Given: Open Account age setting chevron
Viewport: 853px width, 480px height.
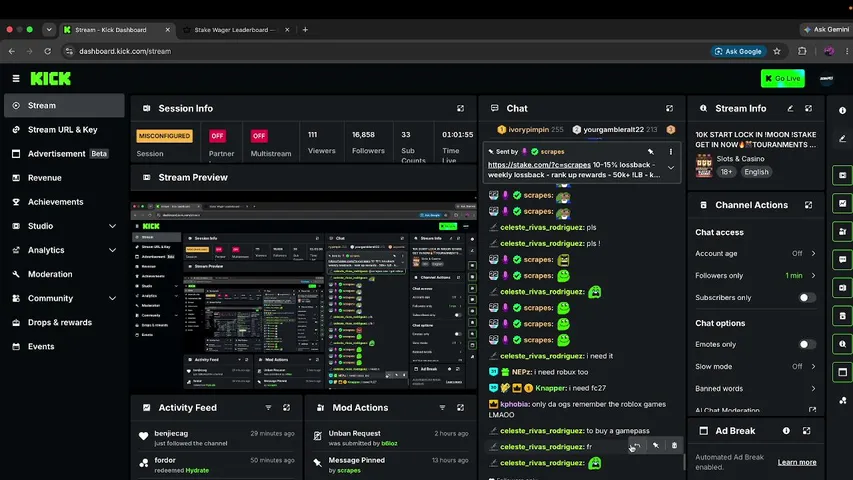Looking at the screenshot, I should pos(813,254).
